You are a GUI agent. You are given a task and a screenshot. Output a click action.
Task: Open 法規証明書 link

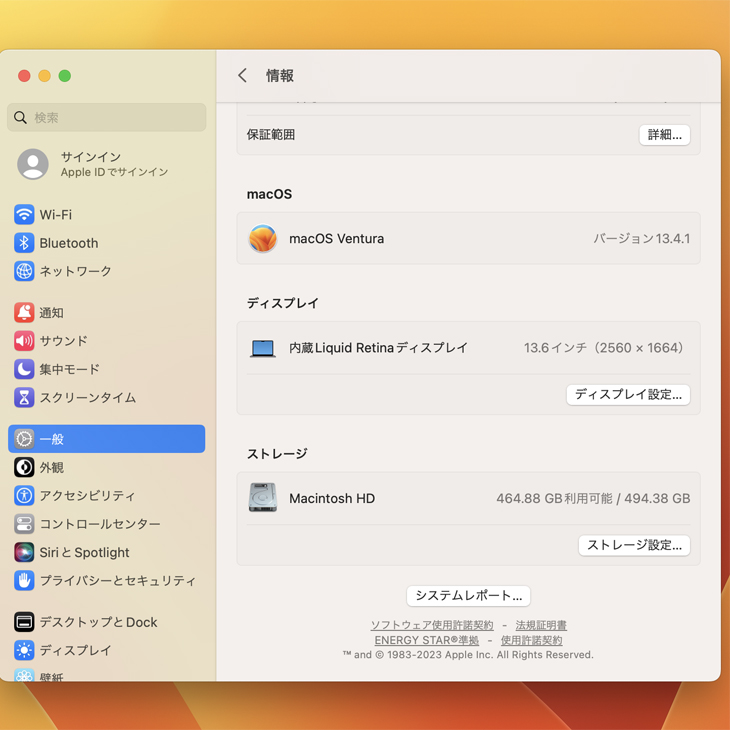(541, 625)
